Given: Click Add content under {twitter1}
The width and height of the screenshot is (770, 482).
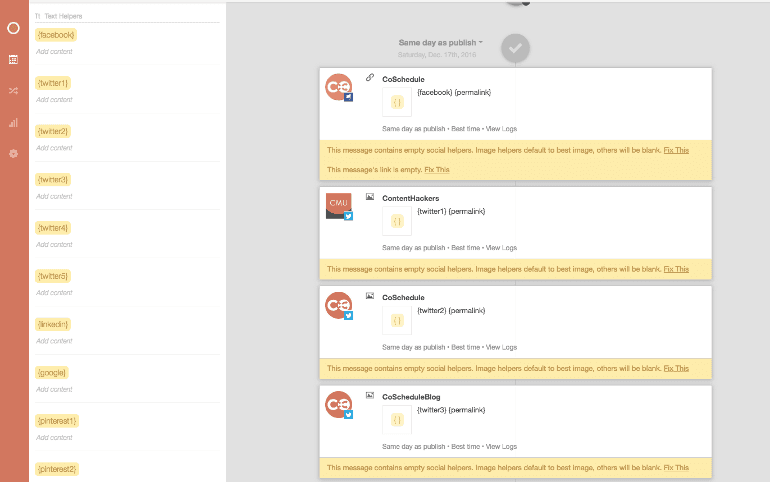Looking at the screenshot, I should pos(54,100).
